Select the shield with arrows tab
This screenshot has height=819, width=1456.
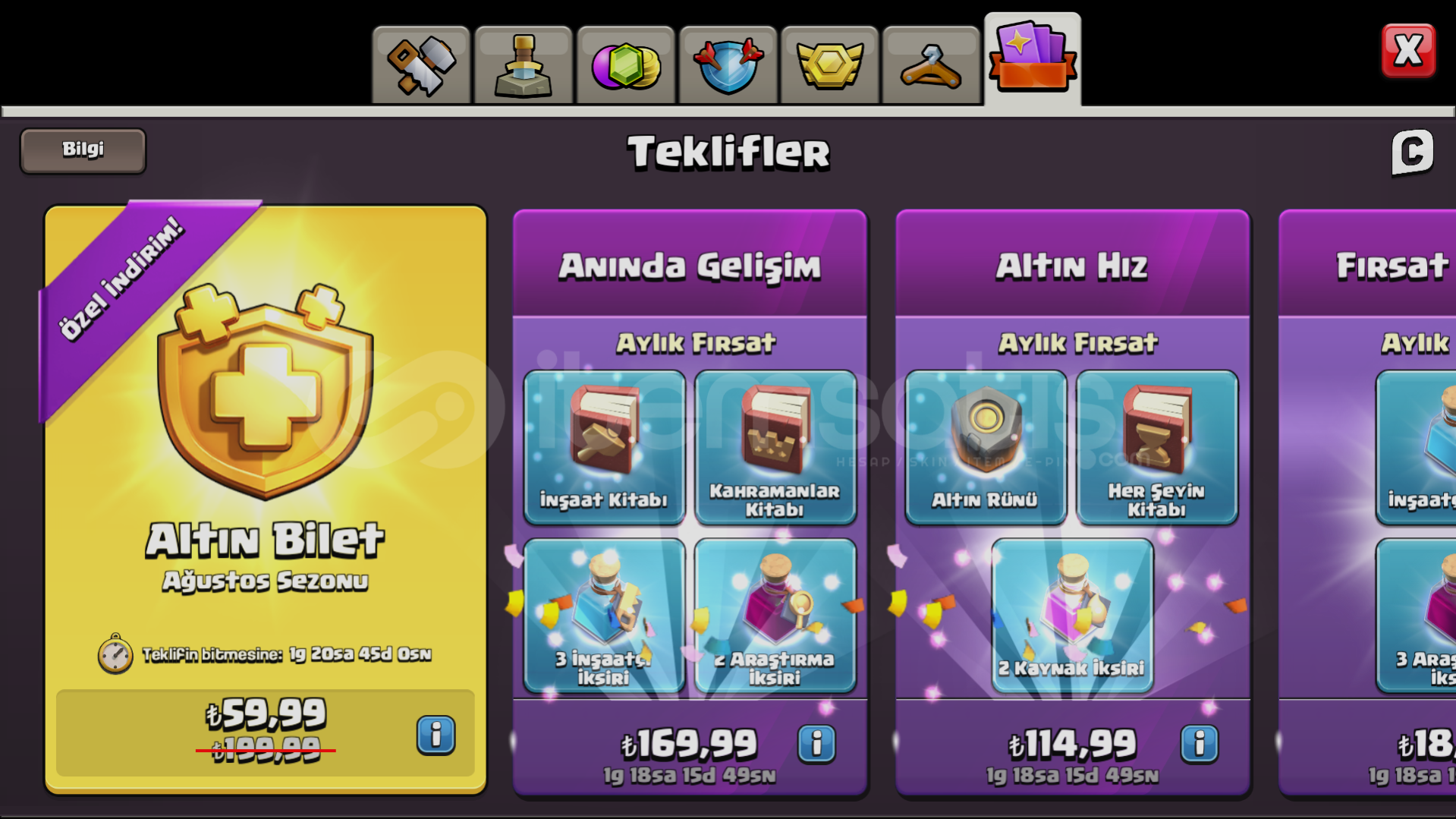coord(728,65)
